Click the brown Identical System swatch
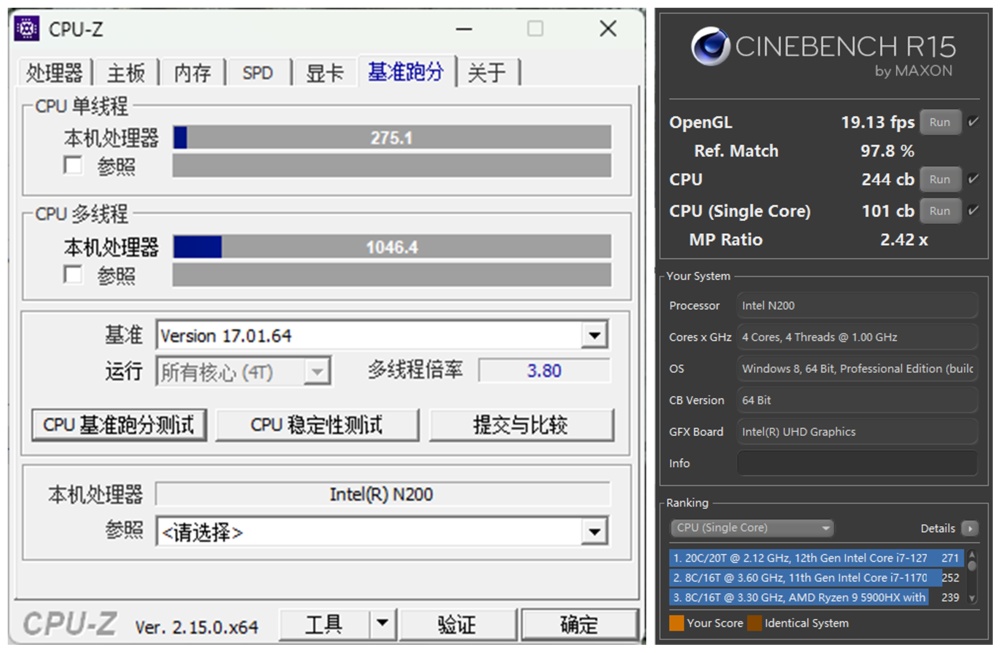1000x653 pixels. click(754, 623)
